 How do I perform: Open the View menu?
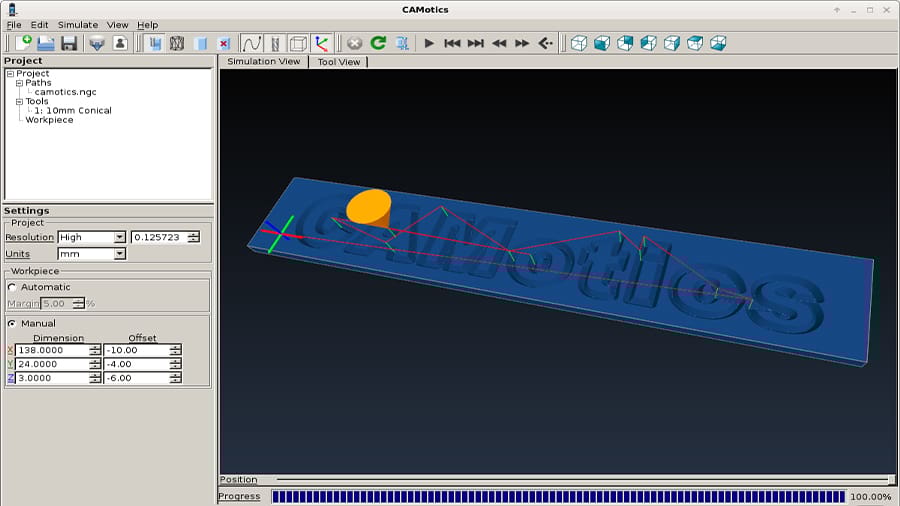click(x=117, y=25)
